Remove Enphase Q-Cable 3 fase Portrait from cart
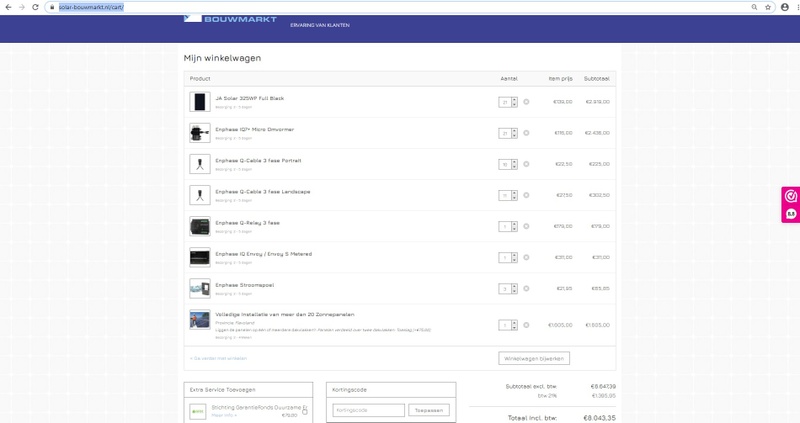Image resolution: width=800 pixels, height=423 pixels. tap(526, 164)
